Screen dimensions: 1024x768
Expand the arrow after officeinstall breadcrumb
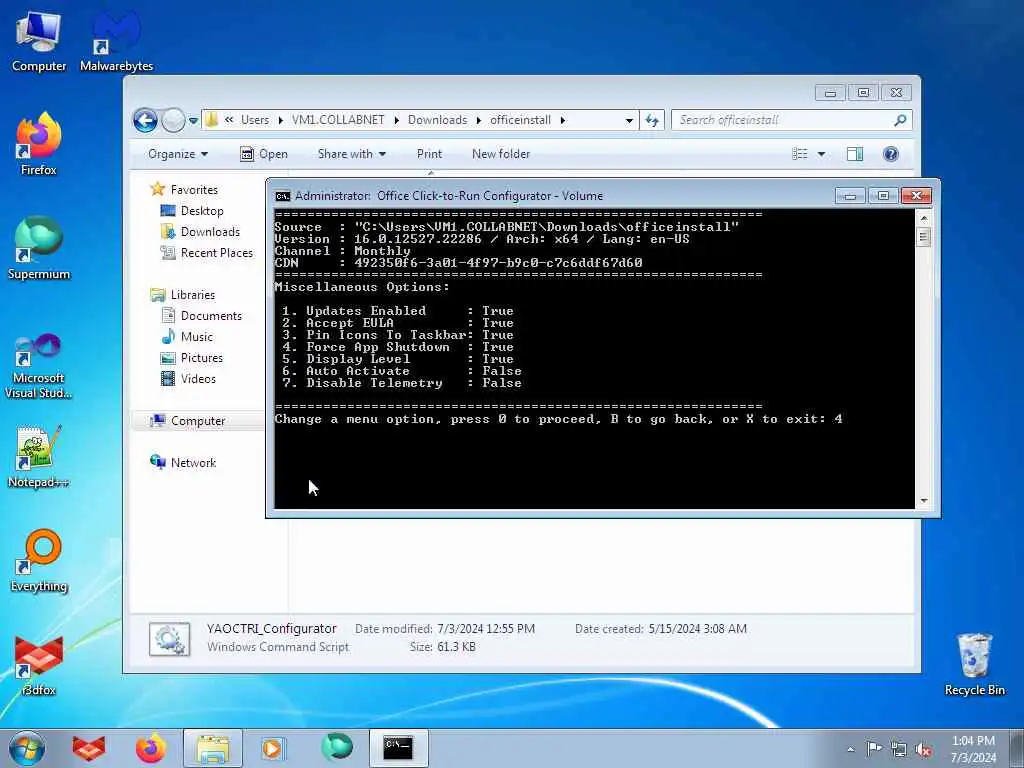(x=562, y=120)
